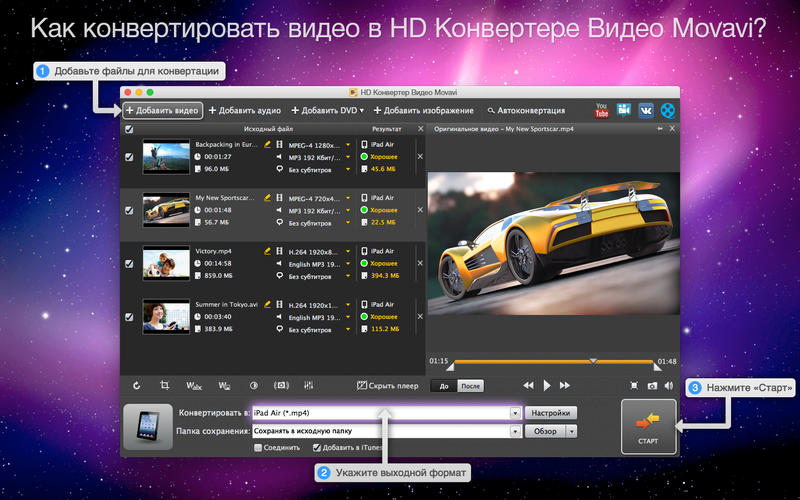This screenshot has height=500, width=800.
Task: Open the arrow next to Обзор
Action: (x=572, y=432)
